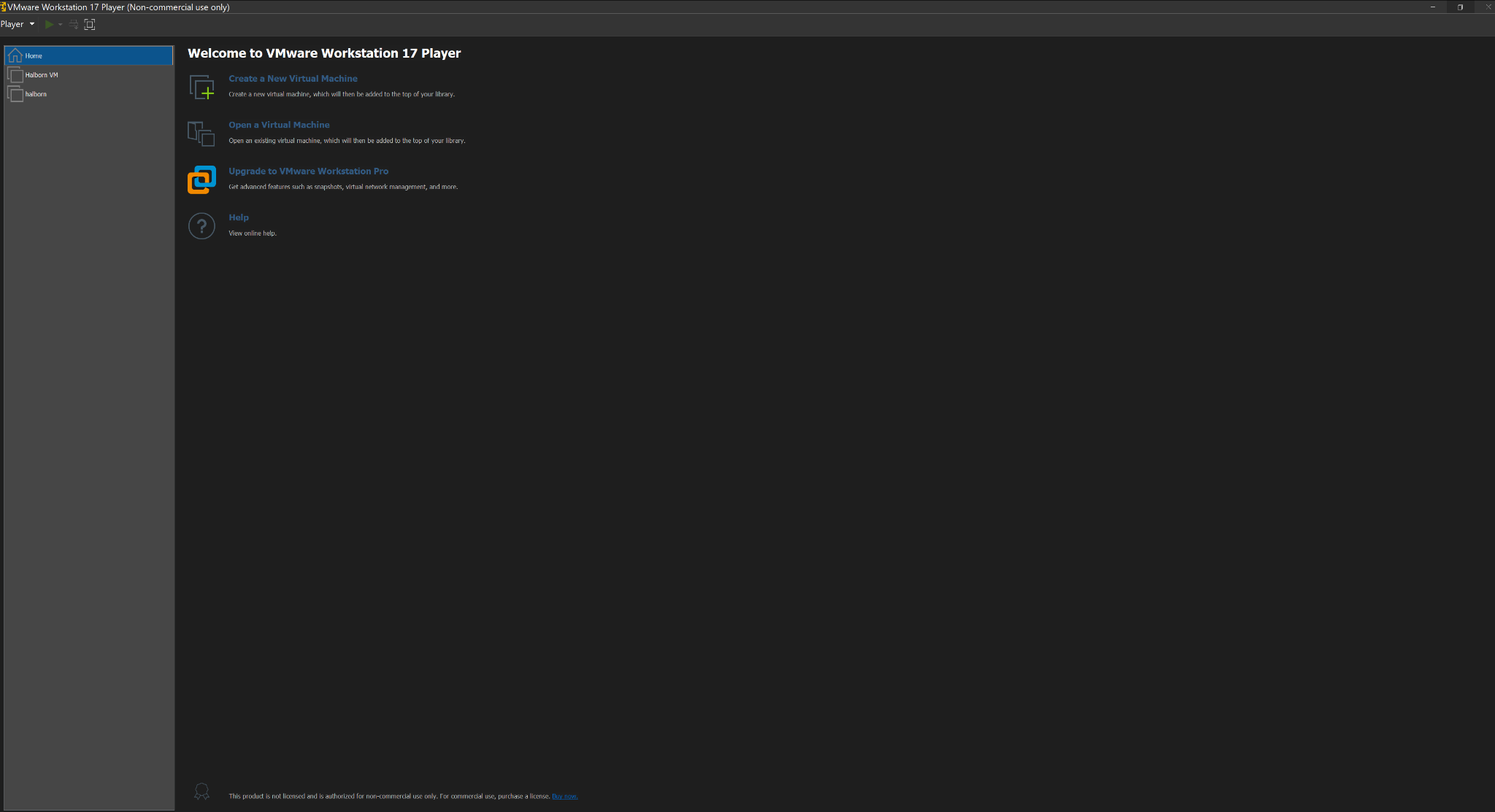
Task: Open the power options dropdown beside the play button
Action: point(59,24)
